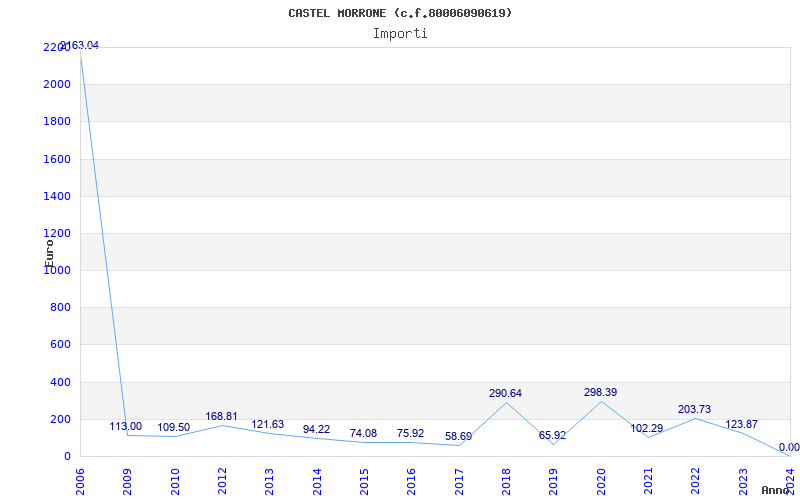This screenshot has width=800, height=500.
Task: Click the 1200 y-axis tick label
Action: click(56, 234)
